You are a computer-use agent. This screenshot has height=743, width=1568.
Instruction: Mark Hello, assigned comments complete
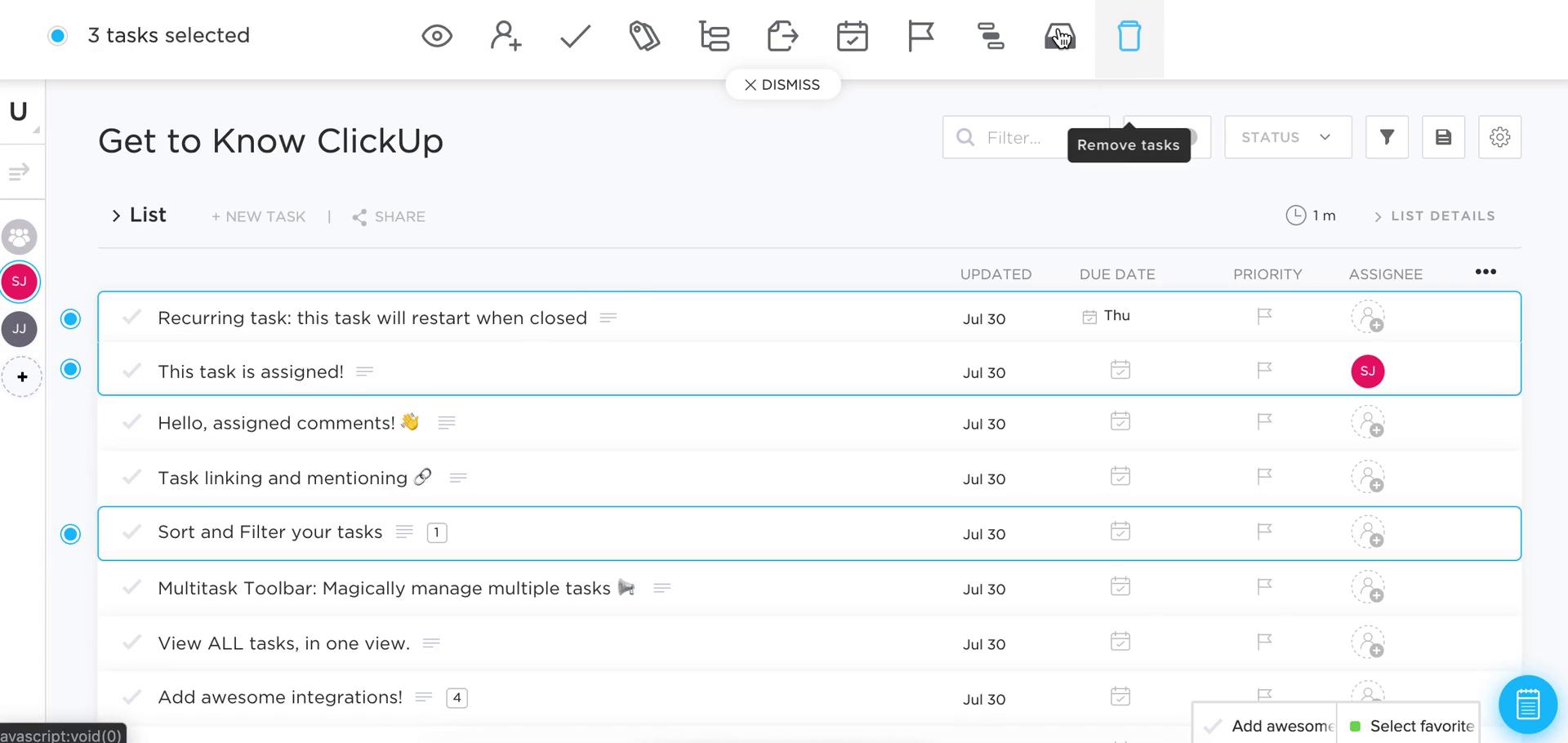click(131, 422)
